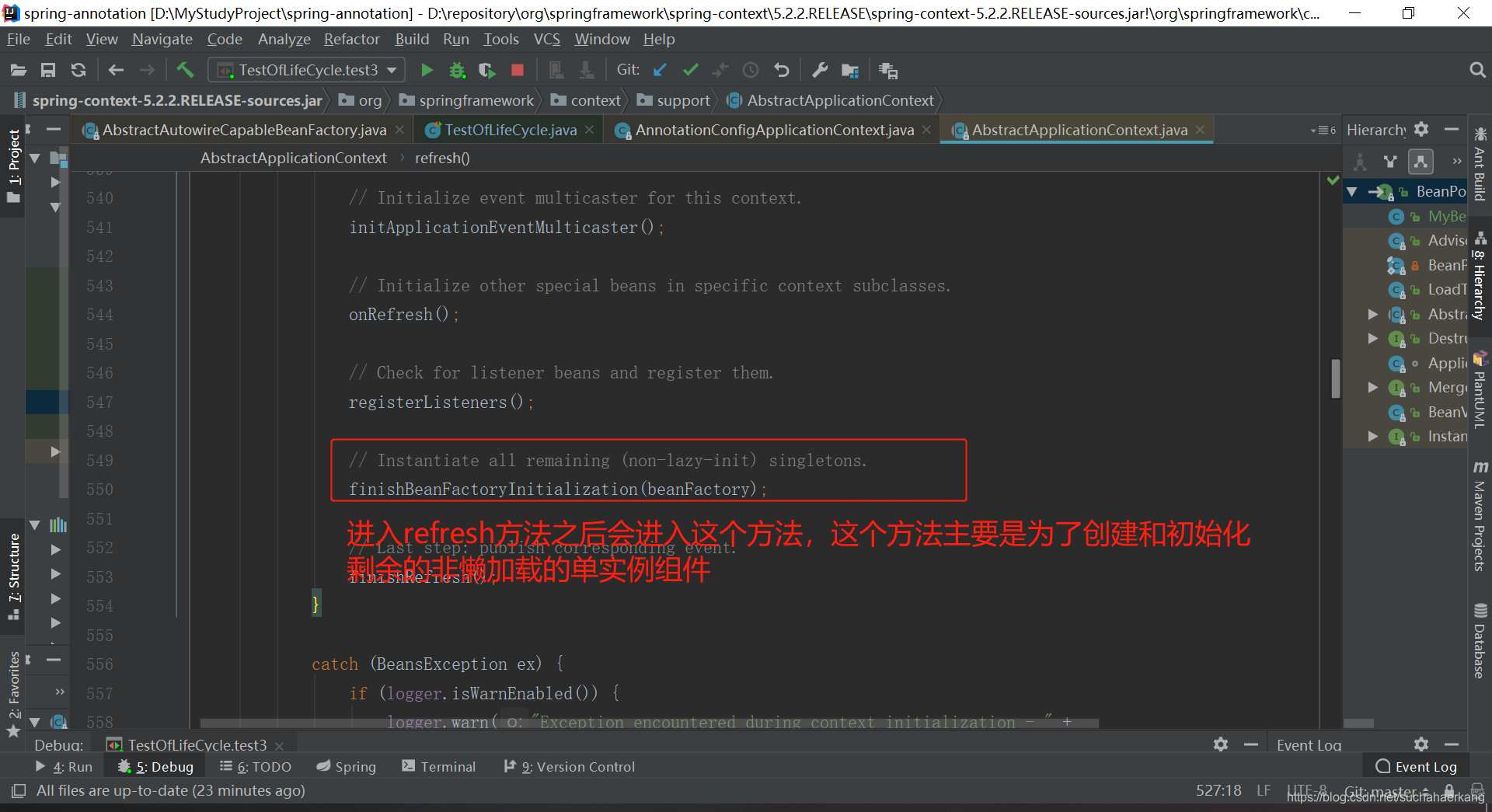The width and height of the screenshot is (1492, 812).
Task: Open settings with the wrench icon
Action: (x=820, y=71)
